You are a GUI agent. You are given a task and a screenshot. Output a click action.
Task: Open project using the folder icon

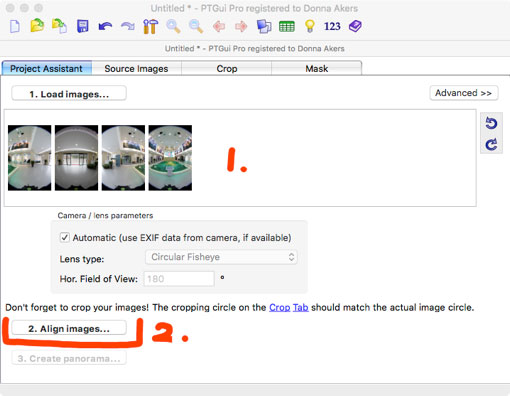tap(37, 26)
